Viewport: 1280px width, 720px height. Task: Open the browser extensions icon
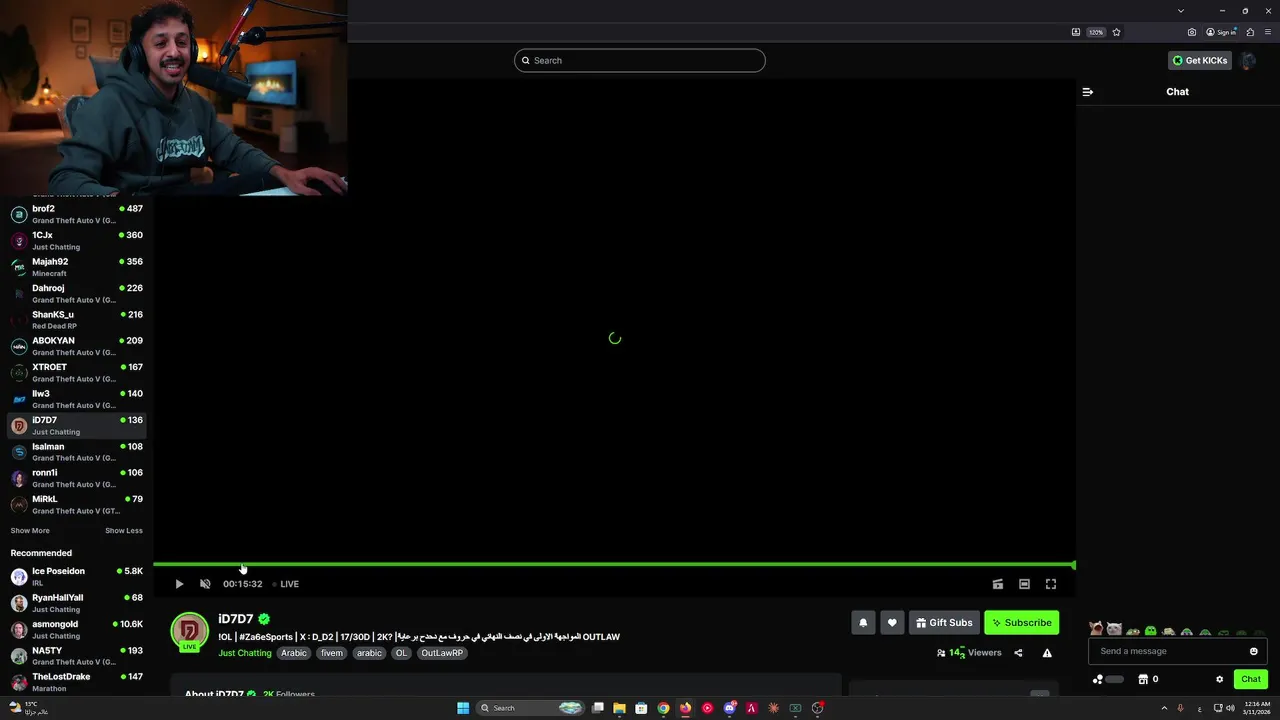pos(1250,32)
